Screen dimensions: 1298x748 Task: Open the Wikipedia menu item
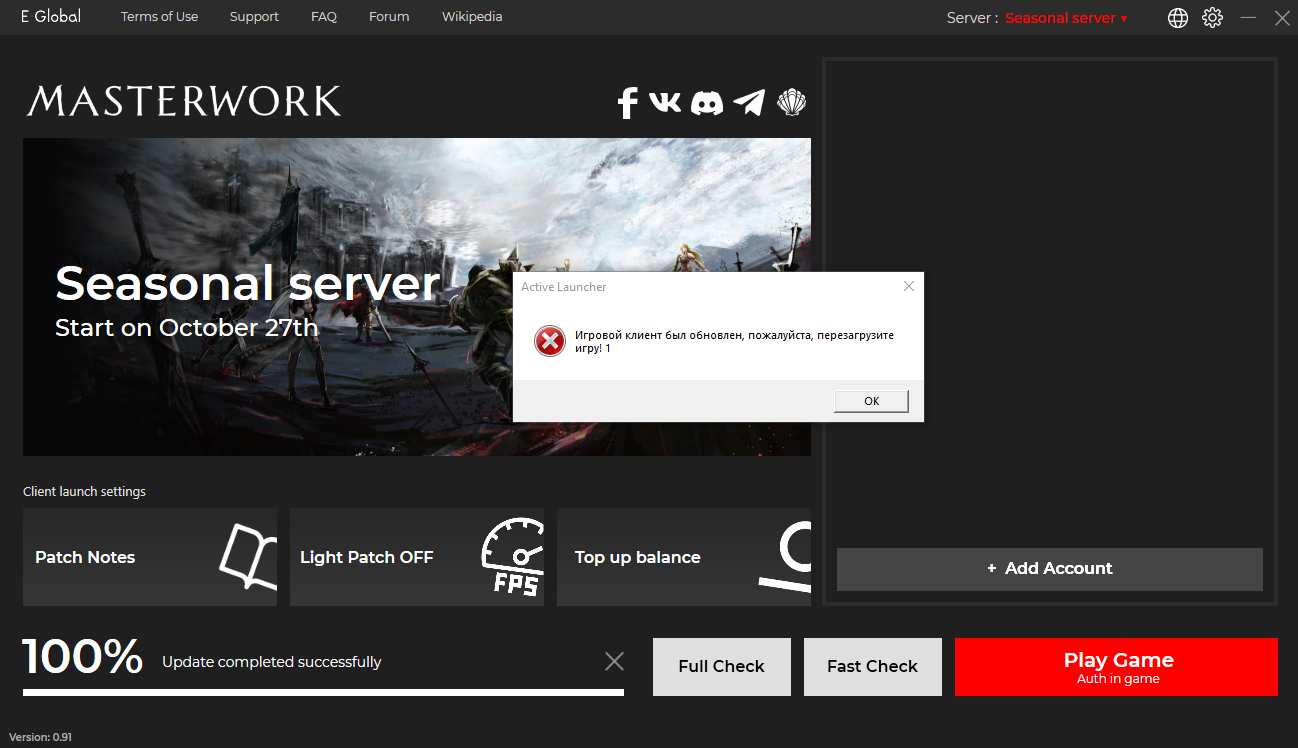(472, 17)
